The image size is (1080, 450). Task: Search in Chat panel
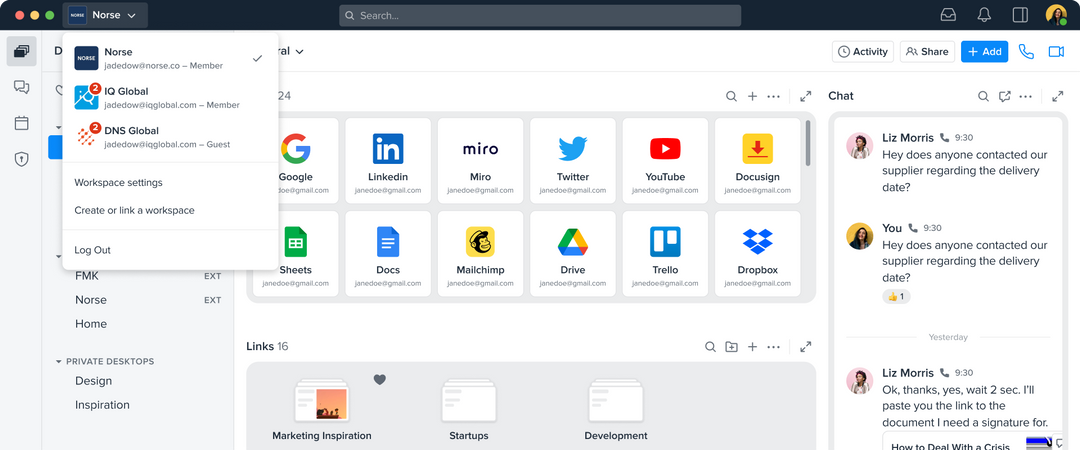click(x=984, y=96)
